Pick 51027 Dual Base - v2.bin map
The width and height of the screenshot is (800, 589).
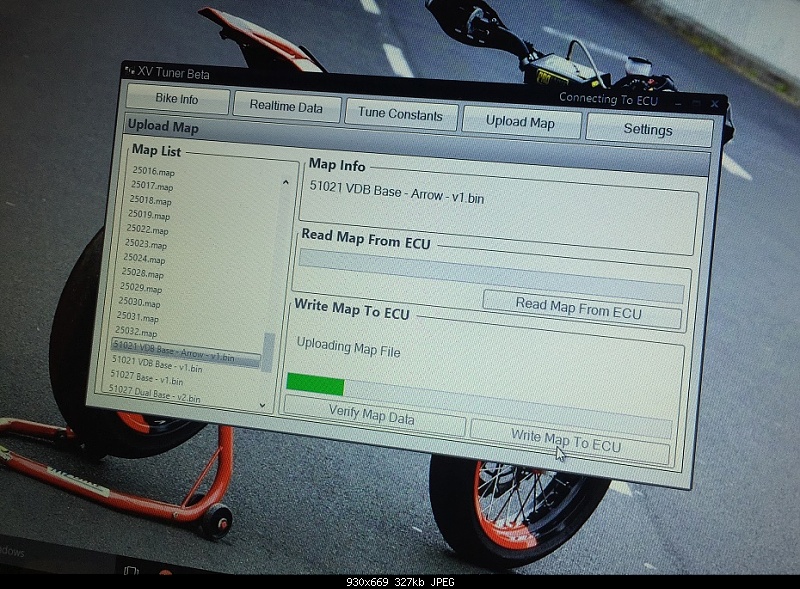[x=155, y=396]
